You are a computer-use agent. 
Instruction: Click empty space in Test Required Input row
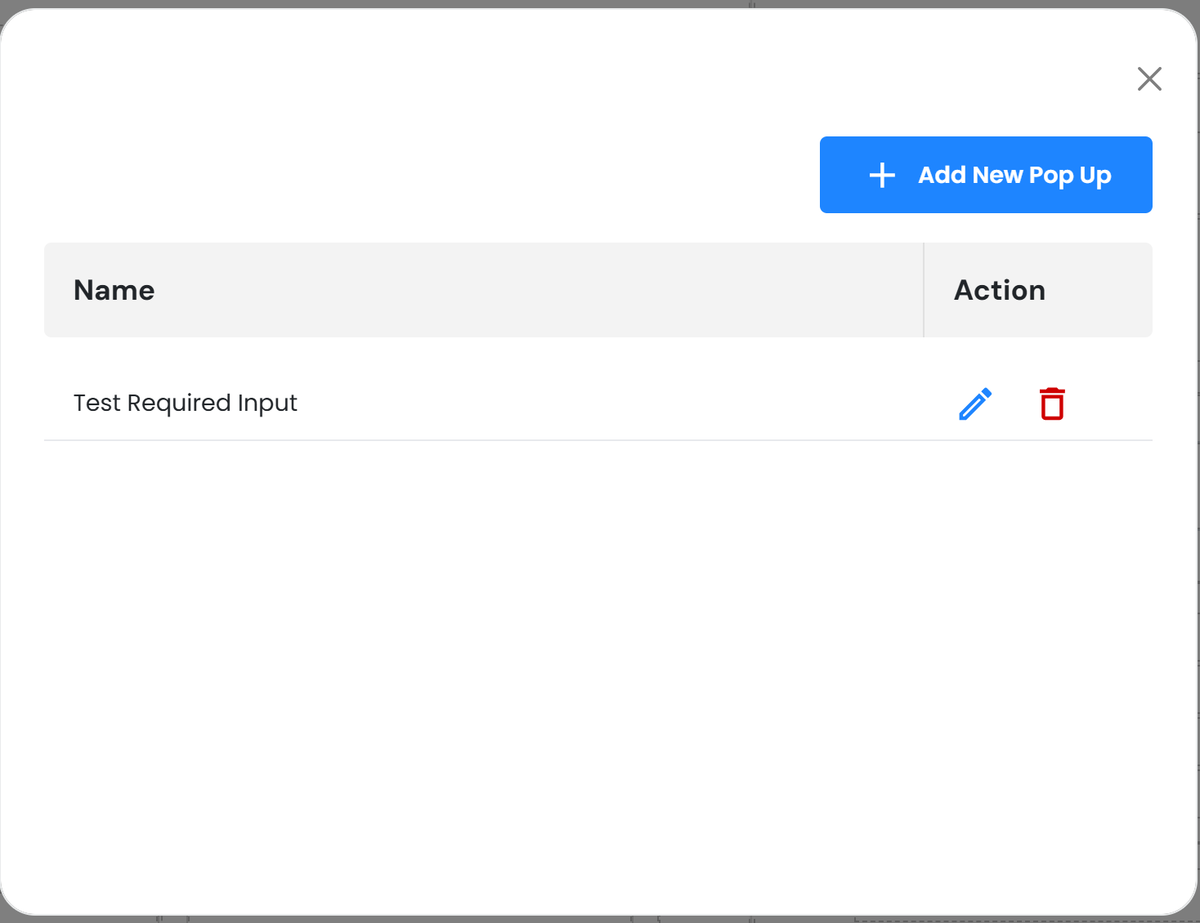click(x=600, y=403)
